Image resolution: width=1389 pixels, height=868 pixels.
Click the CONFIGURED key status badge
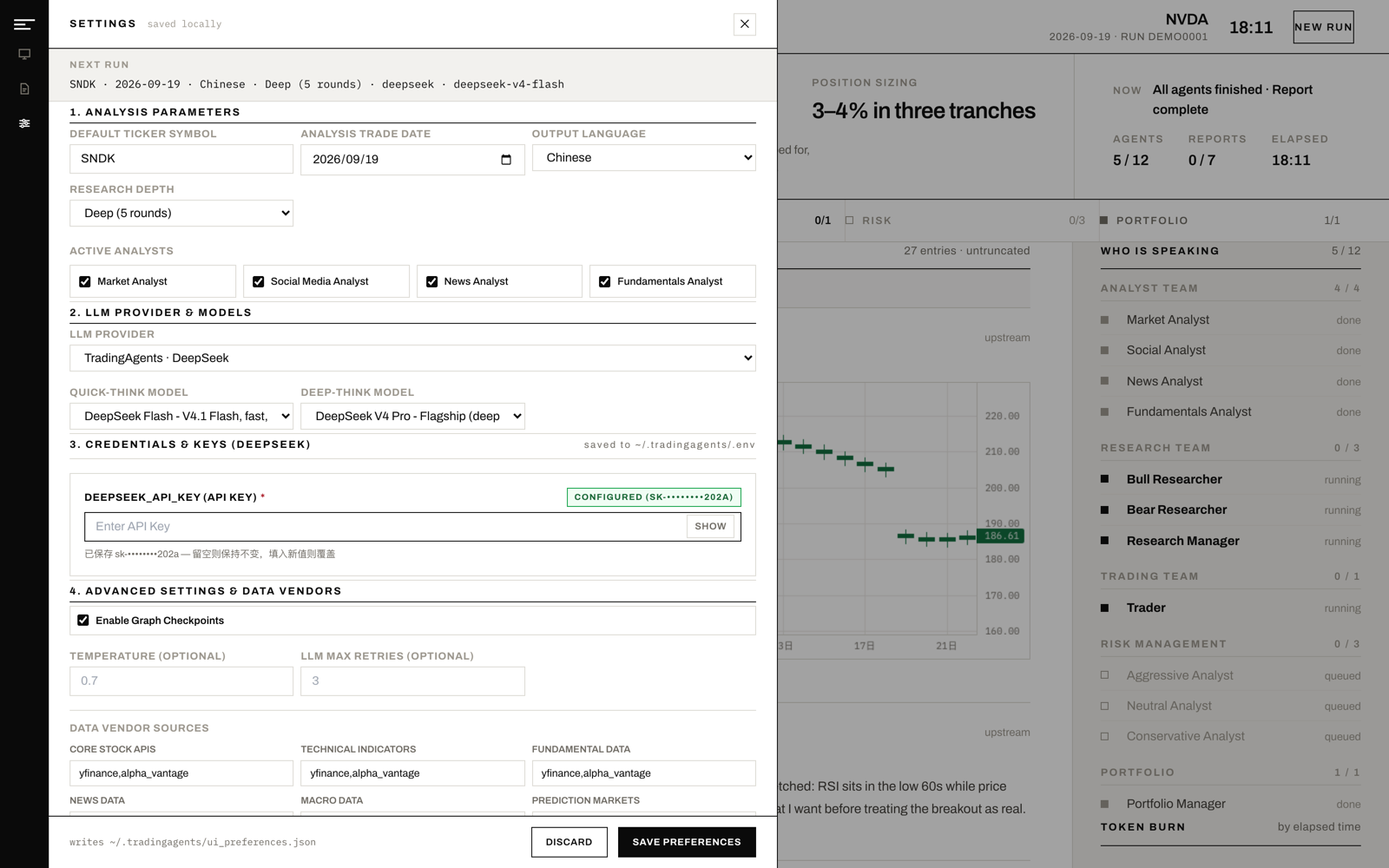(654, 497)
